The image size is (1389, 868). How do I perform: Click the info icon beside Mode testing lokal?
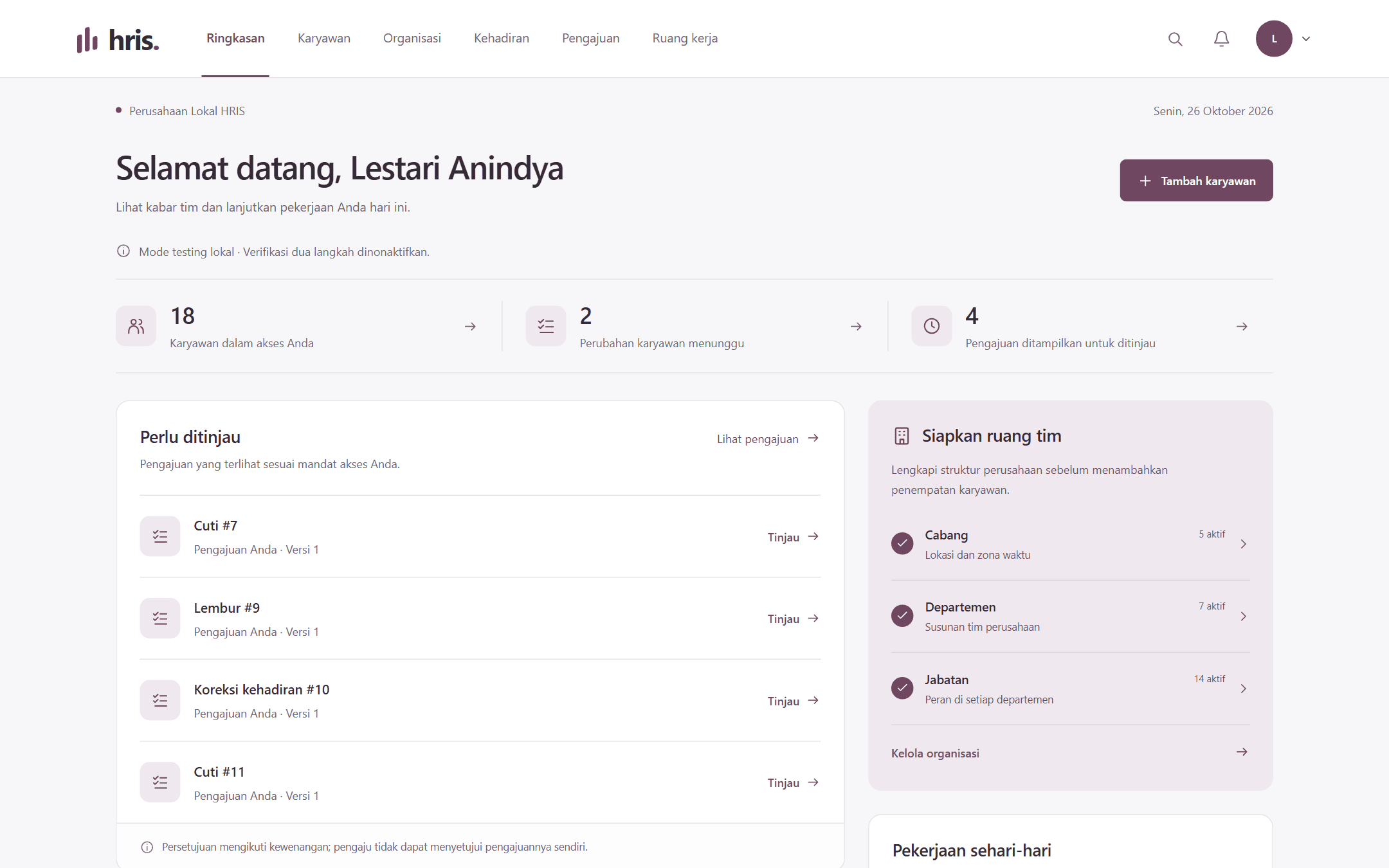click(123, 251)
